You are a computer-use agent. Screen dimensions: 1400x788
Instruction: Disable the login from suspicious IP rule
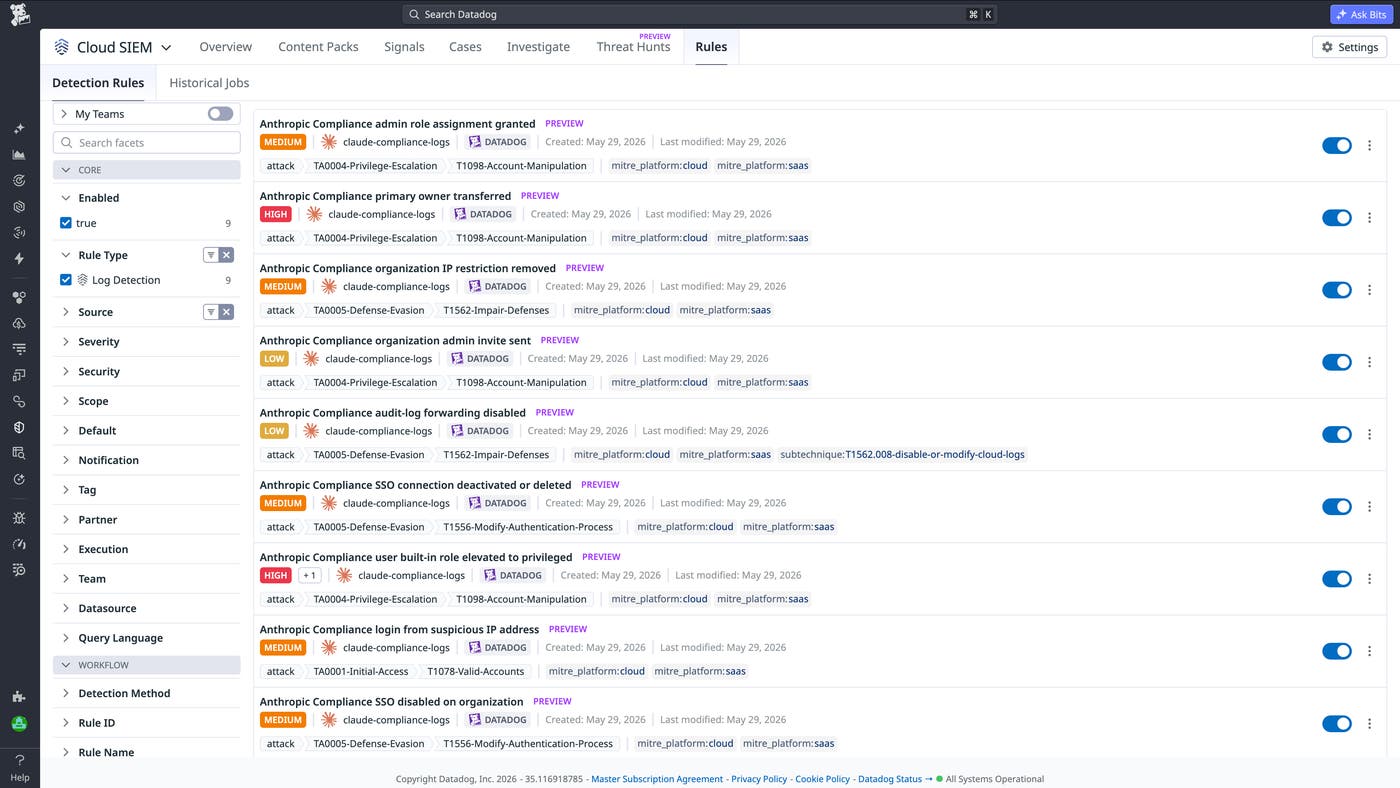tap(1337, 651)
